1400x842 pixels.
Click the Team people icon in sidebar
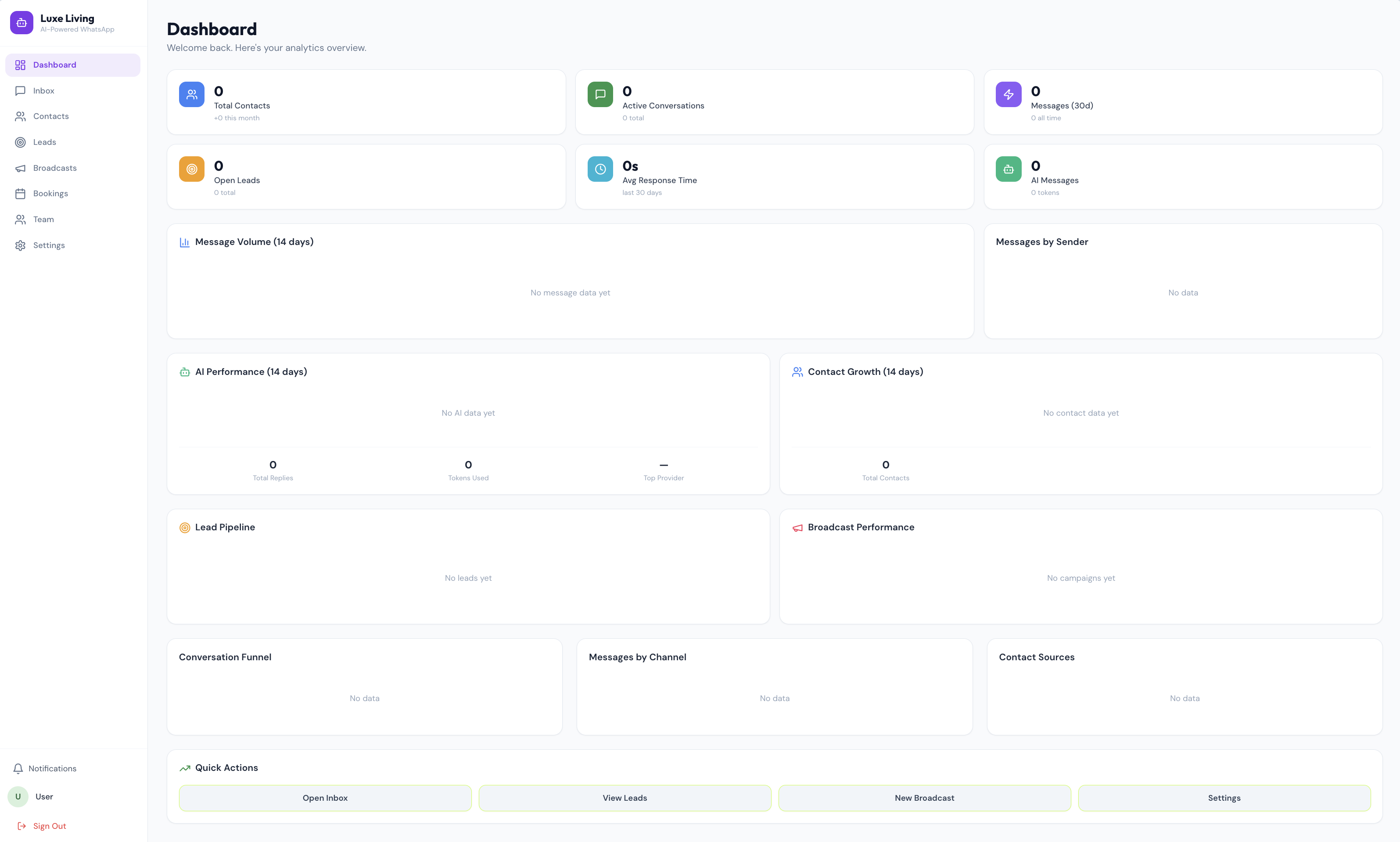[x=21, y=219]
